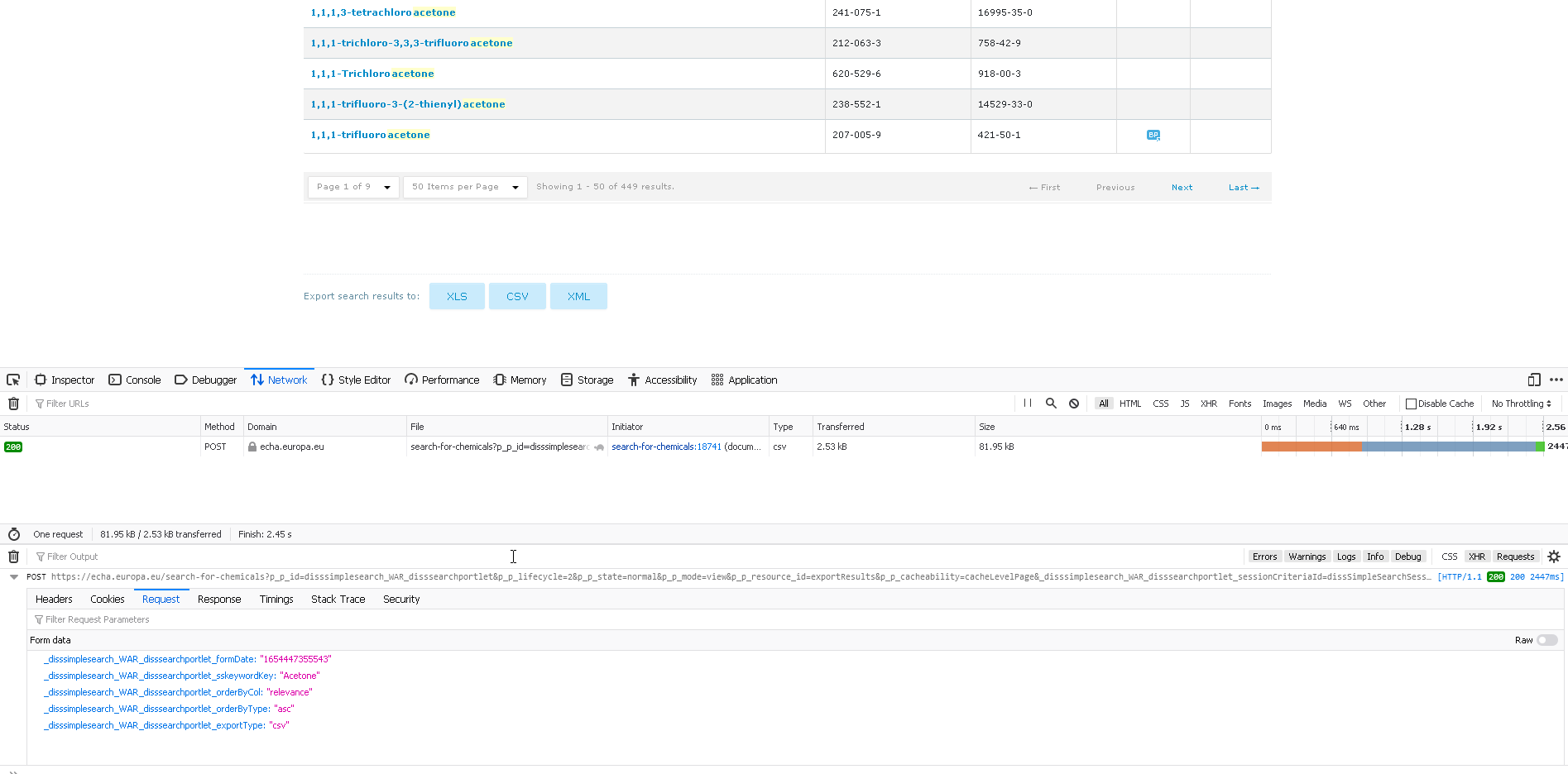Toggle the Debug console filter
Viewport: 1568px width, 774px height.
[x=1407, y=557]
